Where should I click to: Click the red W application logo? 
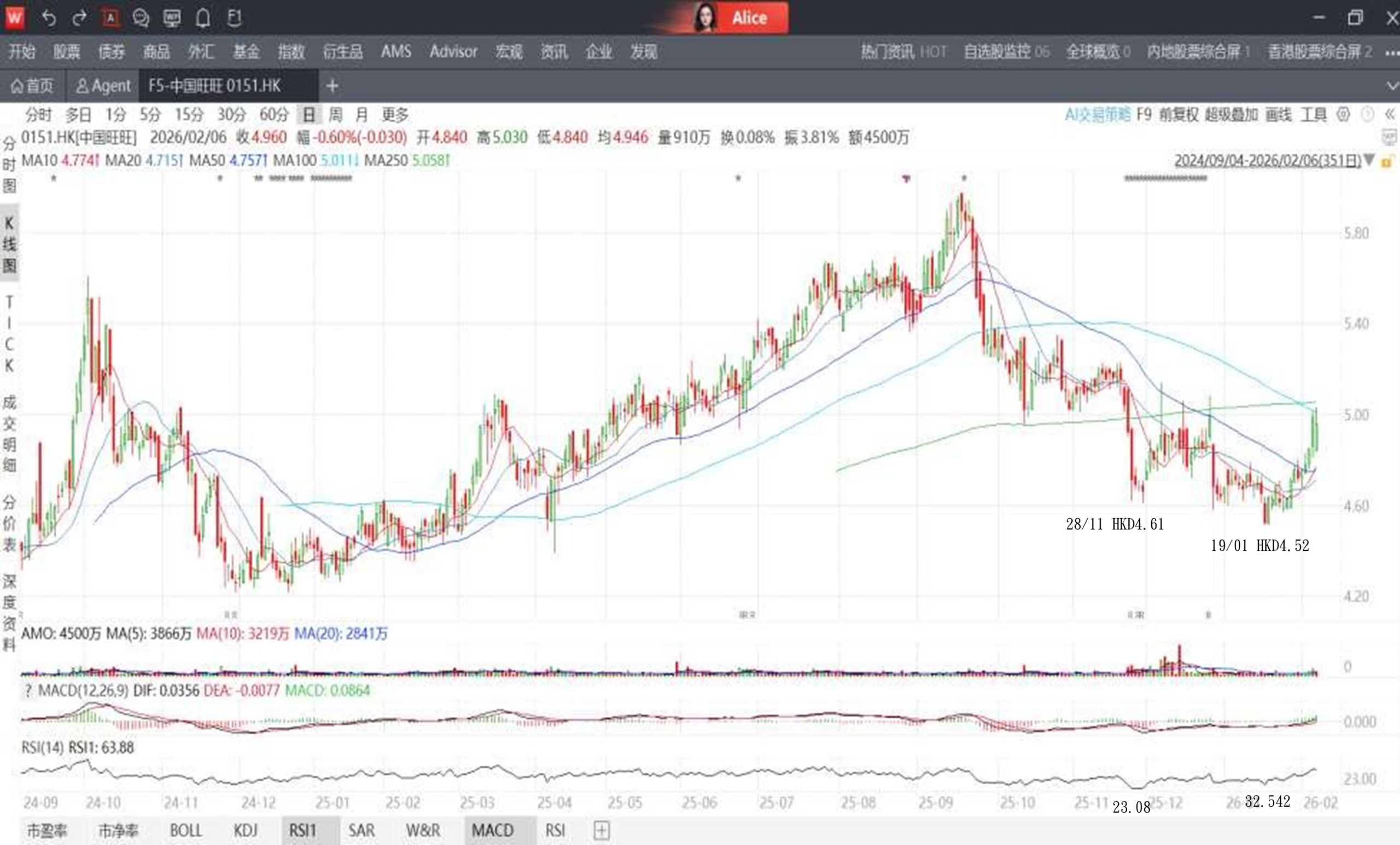(14, 17)
